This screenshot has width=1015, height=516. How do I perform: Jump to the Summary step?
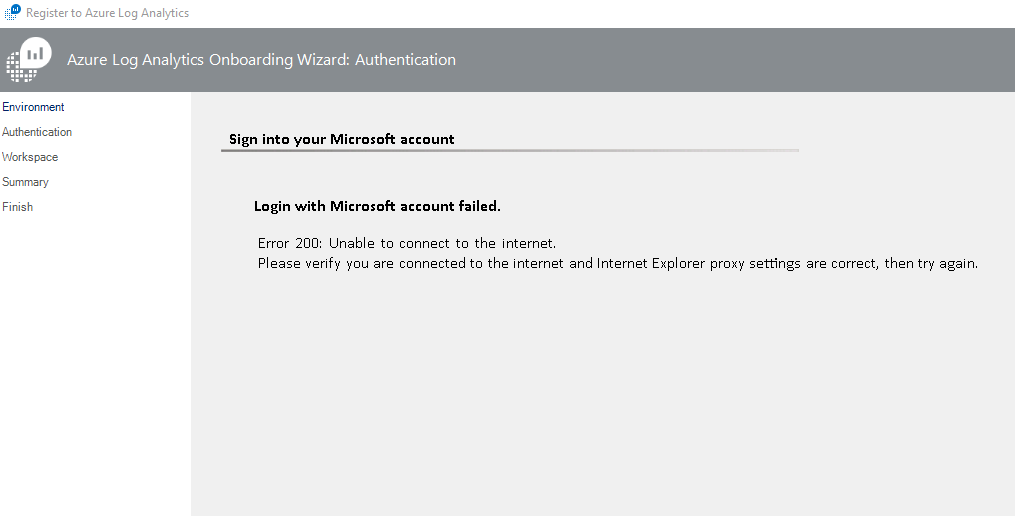click(x=25, y=182)
